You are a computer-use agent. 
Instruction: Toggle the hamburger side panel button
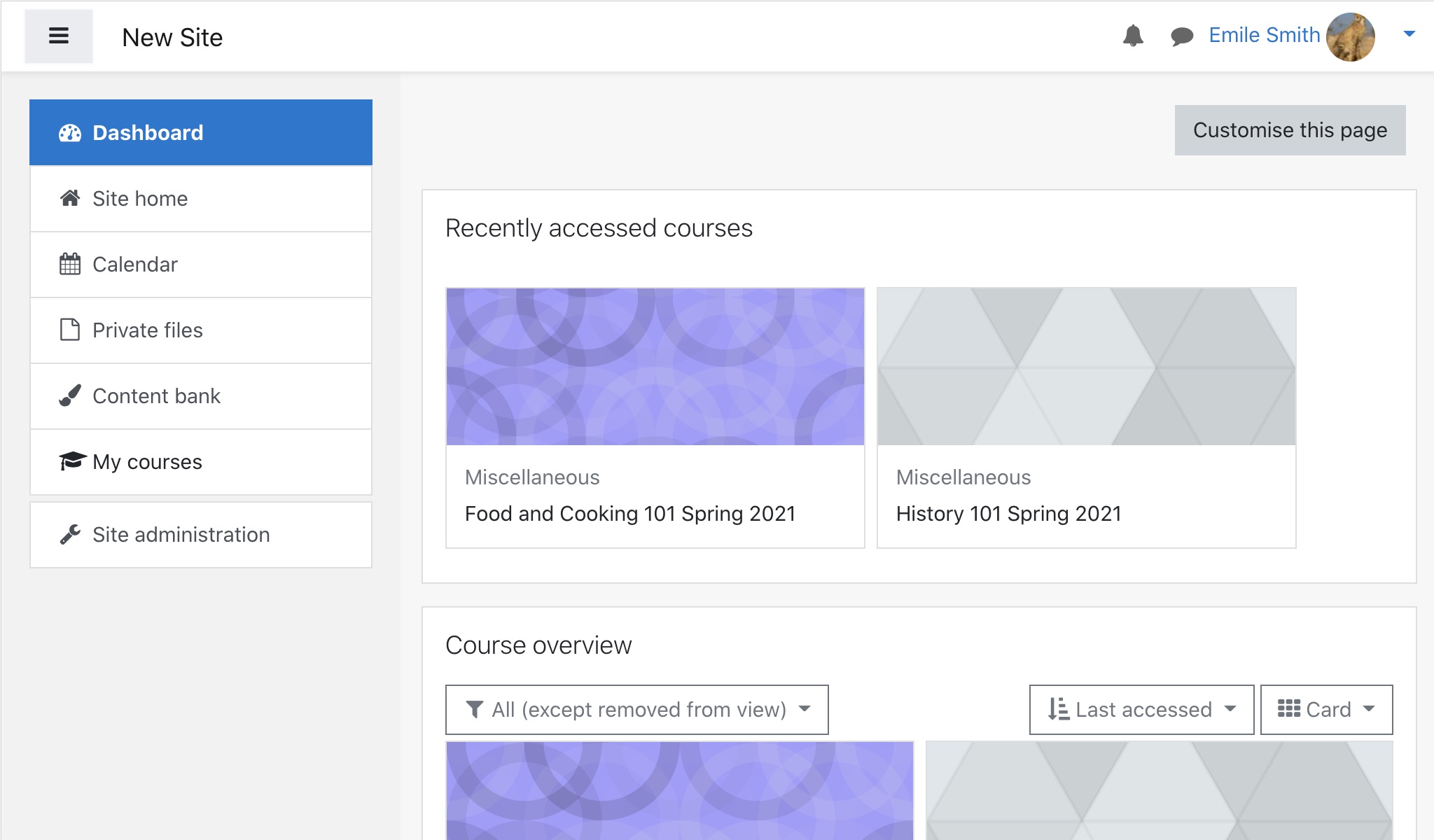point(59,36)
